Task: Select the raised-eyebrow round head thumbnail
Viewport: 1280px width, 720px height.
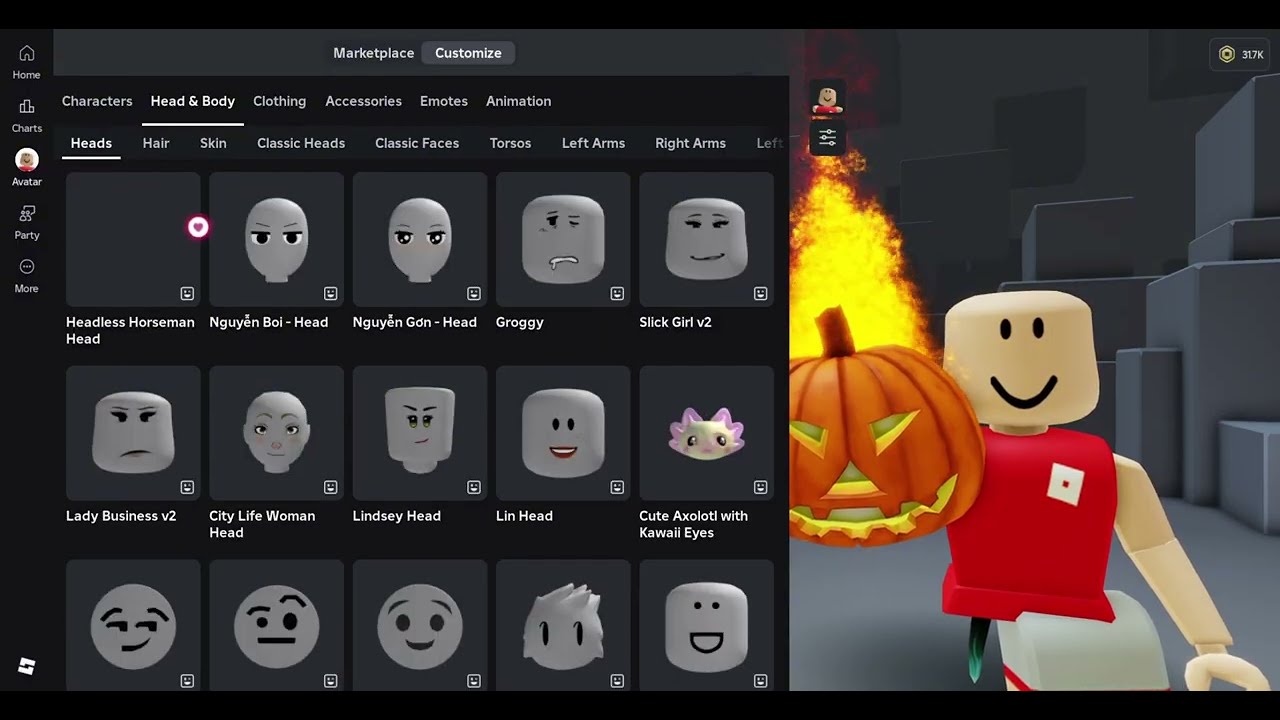Action: point(276,625)
